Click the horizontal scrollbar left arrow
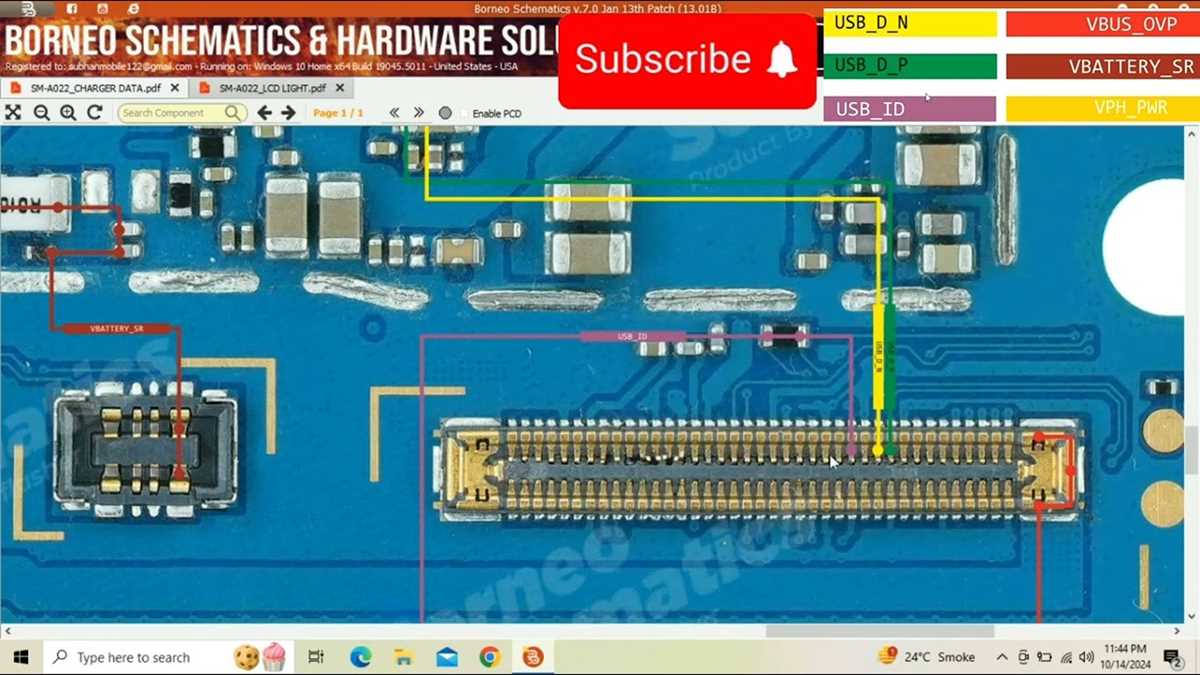This screenshot has height=675, width=1200. pos(7,632)
